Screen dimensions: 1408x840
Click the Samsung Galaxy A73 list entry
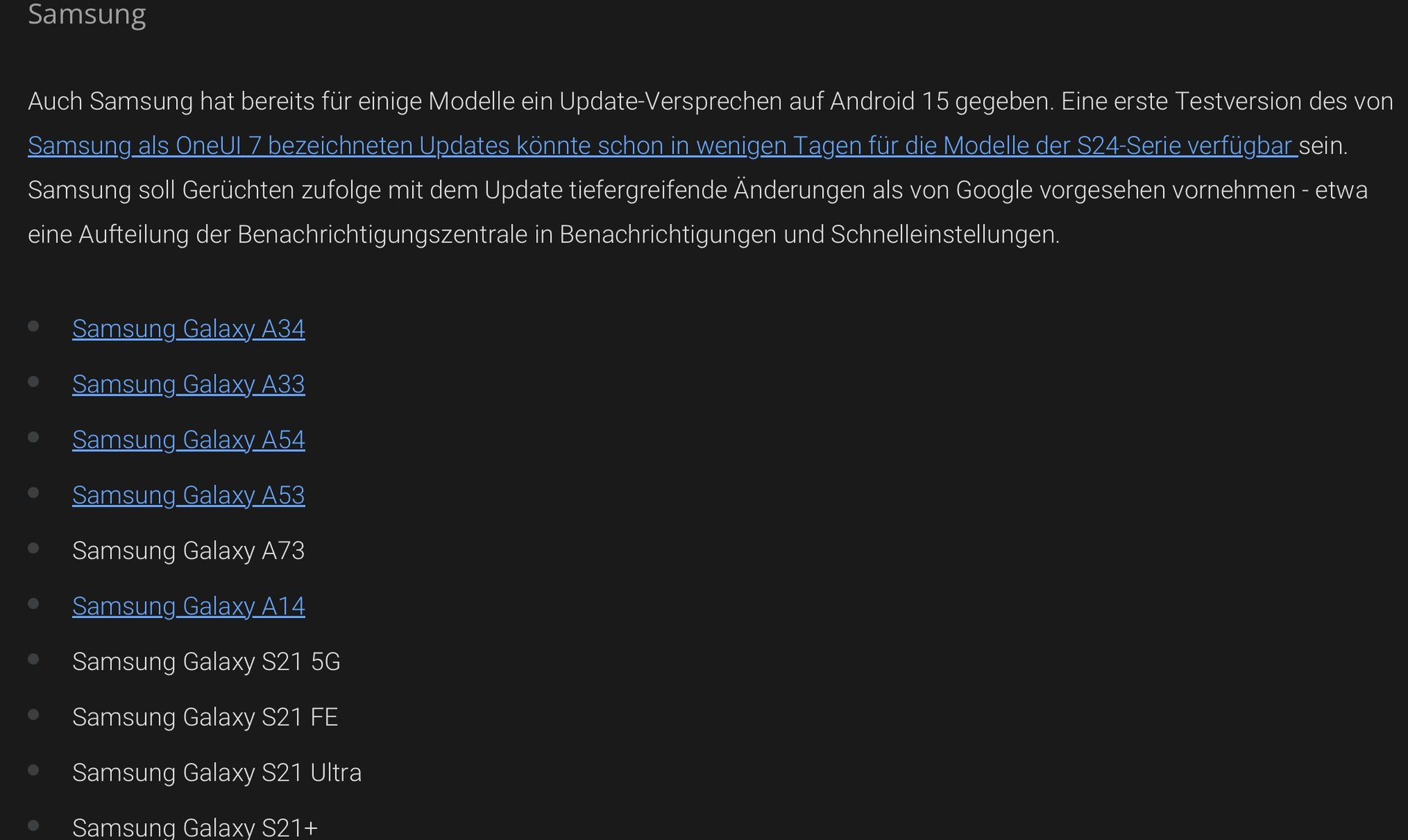pos(188,550)
